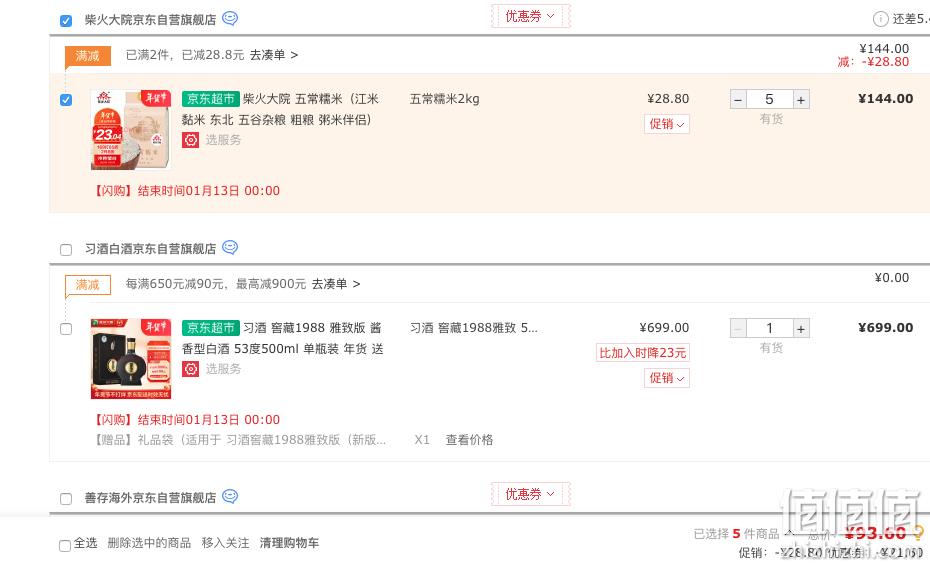Click 选服务 under 五常糯米 product
930x568 pixels.
click(223, 140)
